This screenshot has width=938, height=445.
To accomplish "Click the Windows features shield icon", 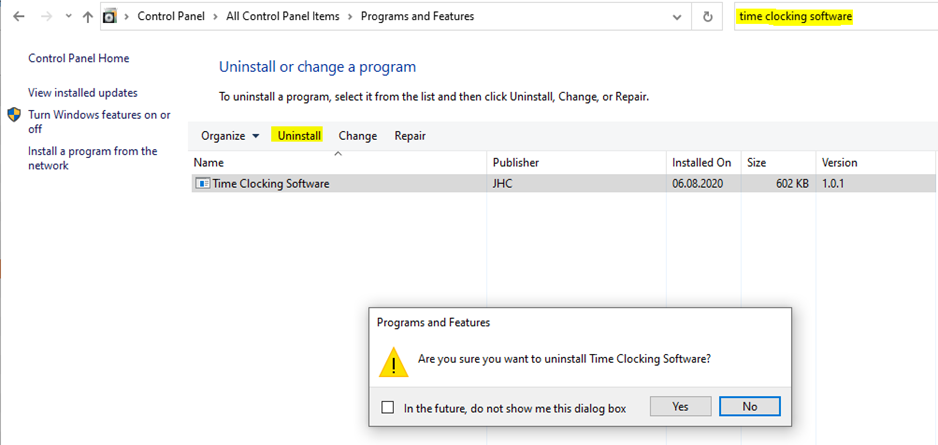I will coord(15,115).
